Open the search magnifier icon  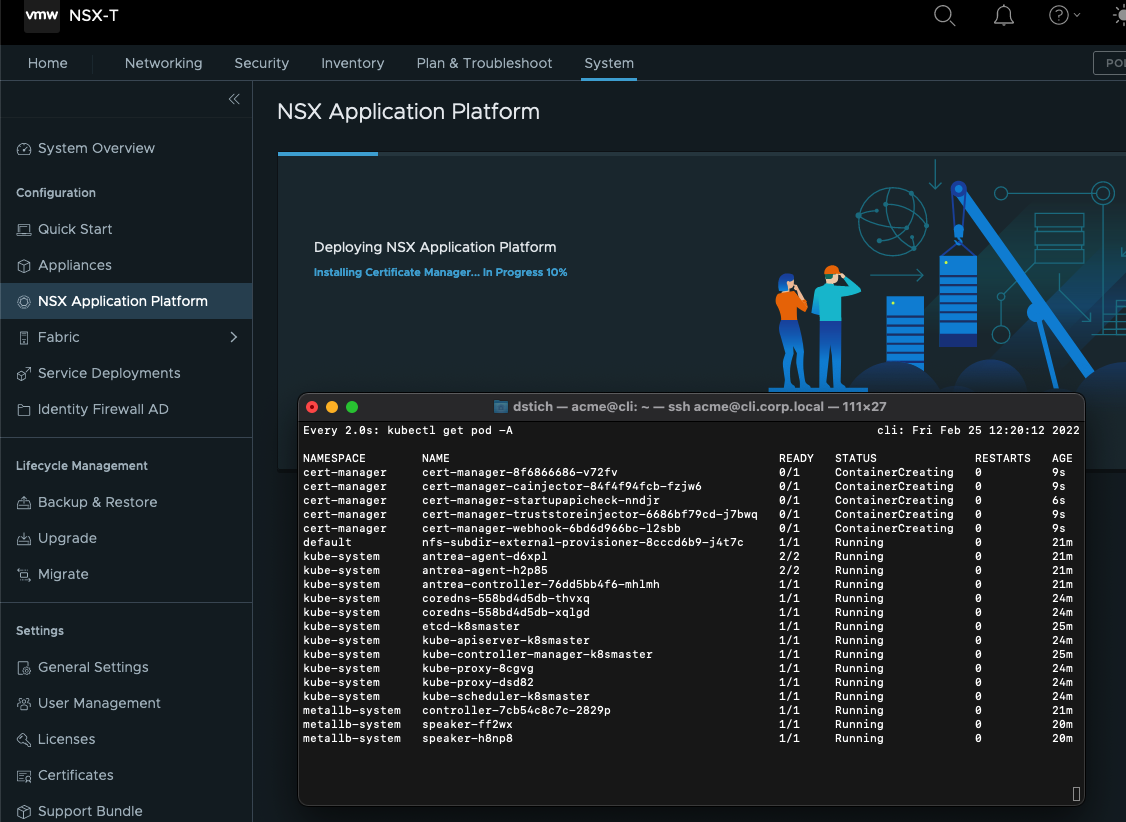(x=944, y=15)
